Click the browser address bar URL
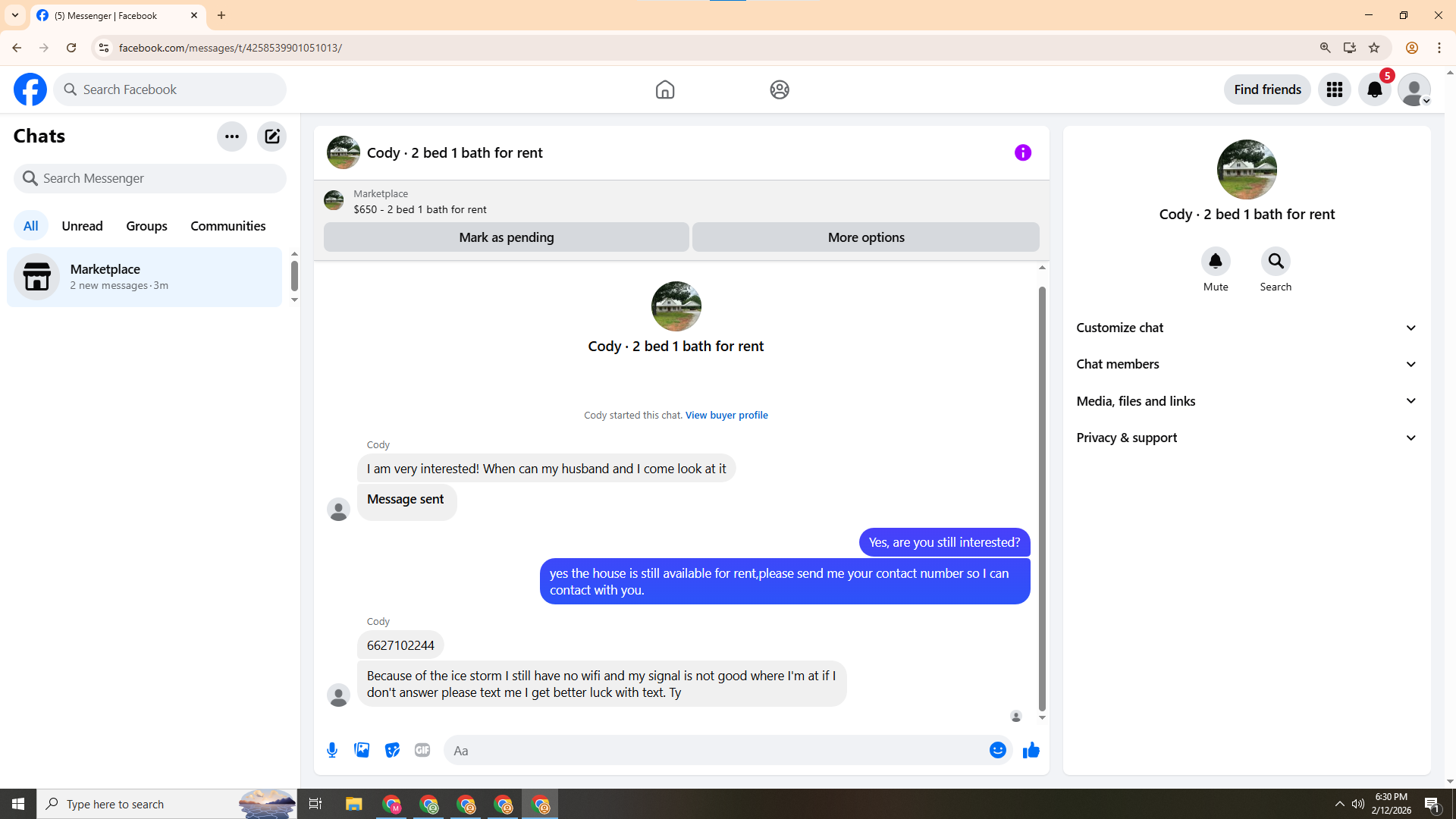Screen dimensions: 1456x819 [x=230, y=48]
